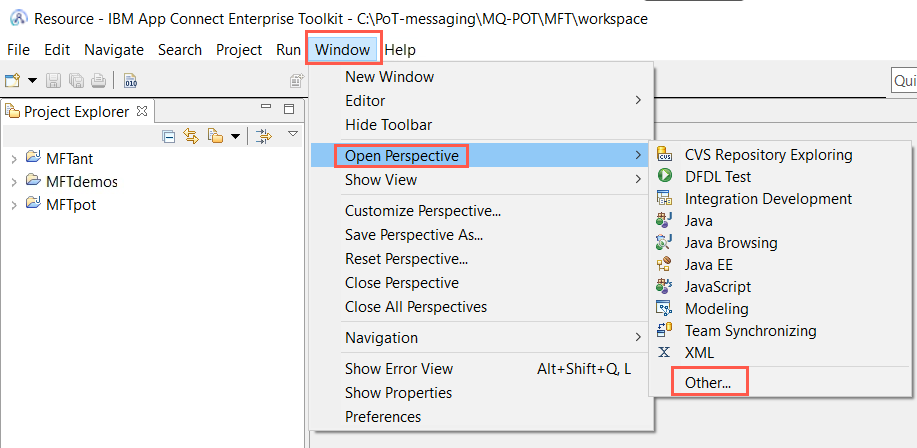Screen dimensions: 917x448
Task: Choose Reset Perspective...
Action: pyautogui.click(x=481, y=259)
